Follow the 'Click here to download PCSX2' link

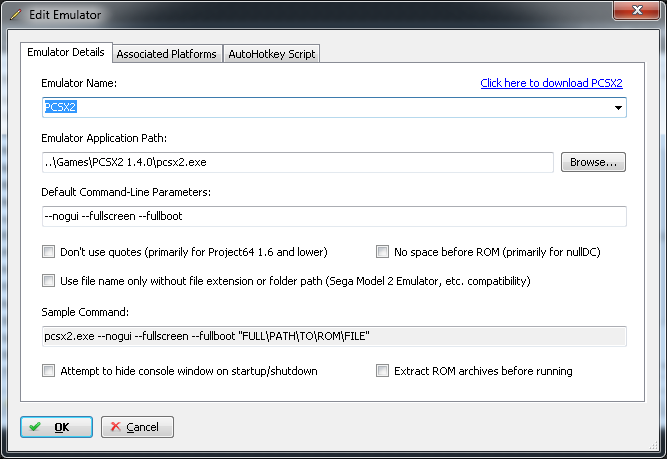point(551,83)
